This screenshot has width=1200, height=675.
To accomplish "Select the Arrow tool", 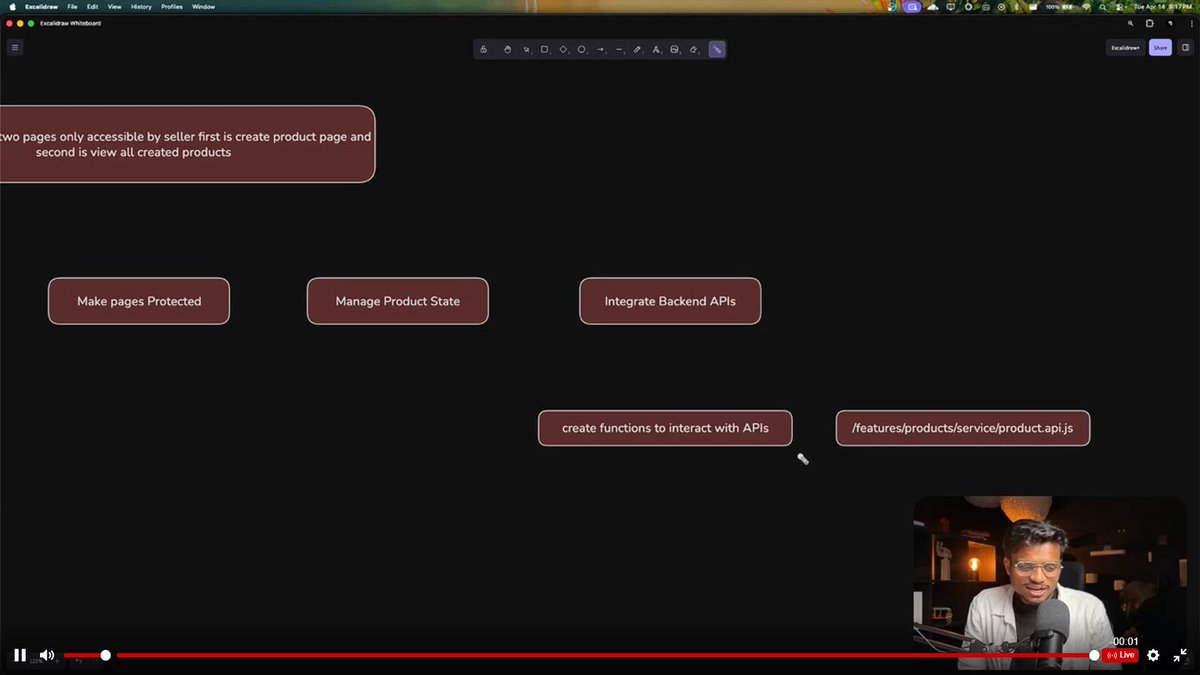I will point(601,49).
